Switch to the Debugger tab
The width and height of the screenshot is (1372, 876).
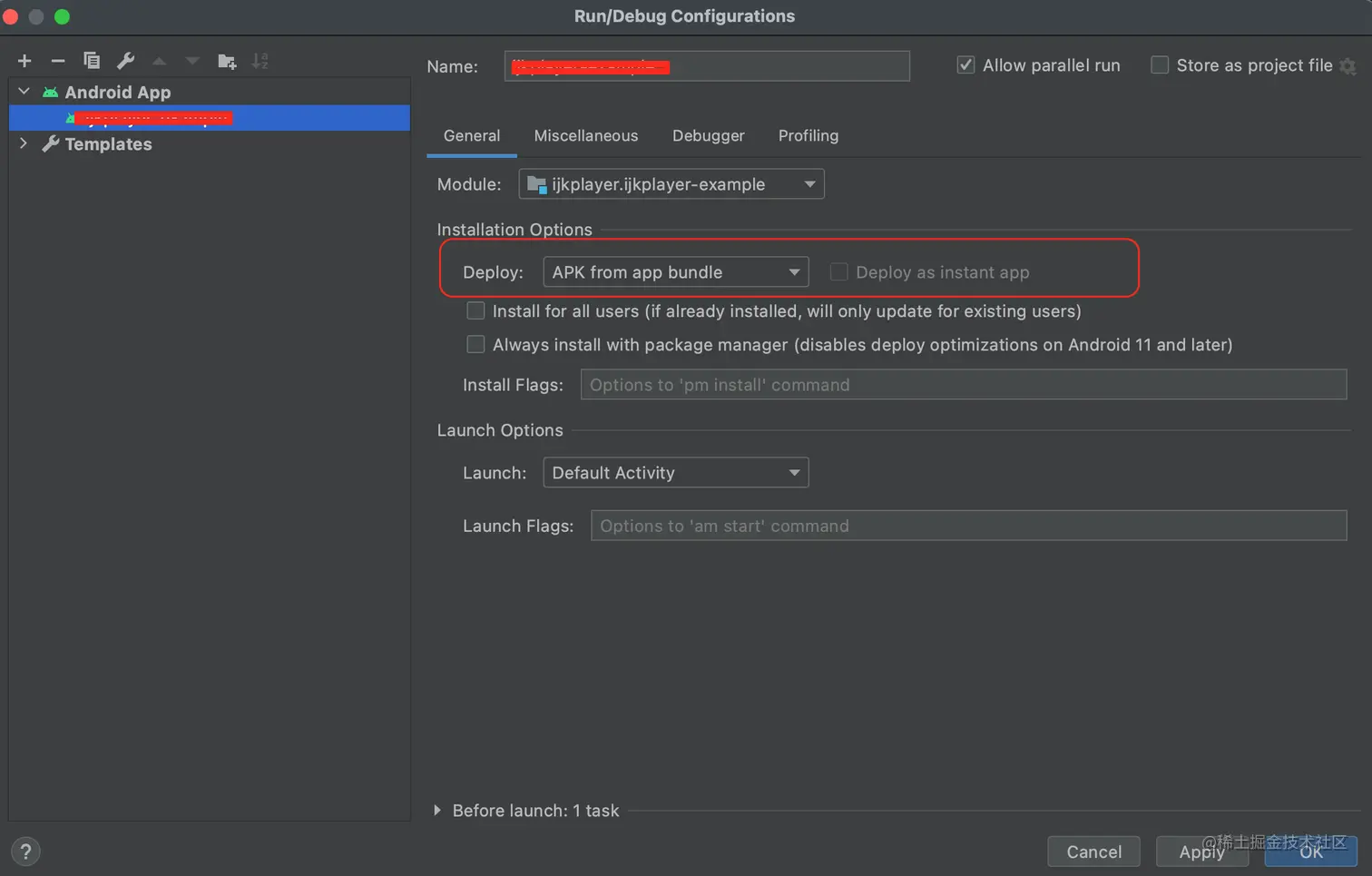tap(708, 136)
